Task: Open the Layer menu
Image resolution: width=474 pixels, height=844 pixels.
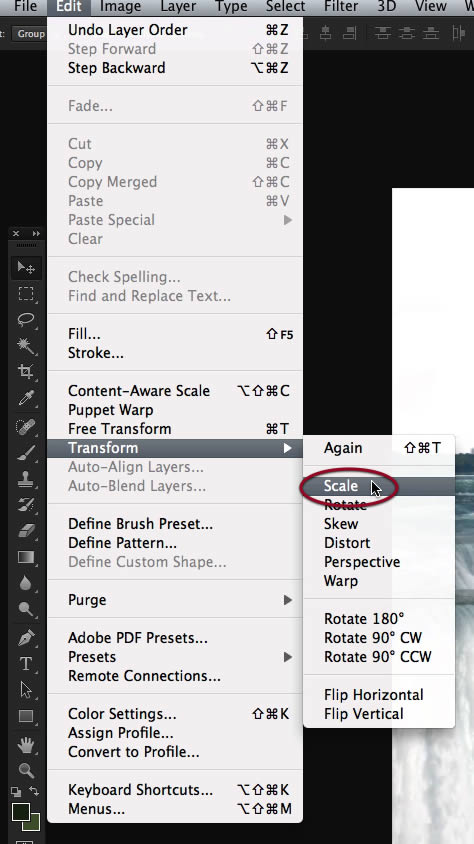Action: click(178, 6)
